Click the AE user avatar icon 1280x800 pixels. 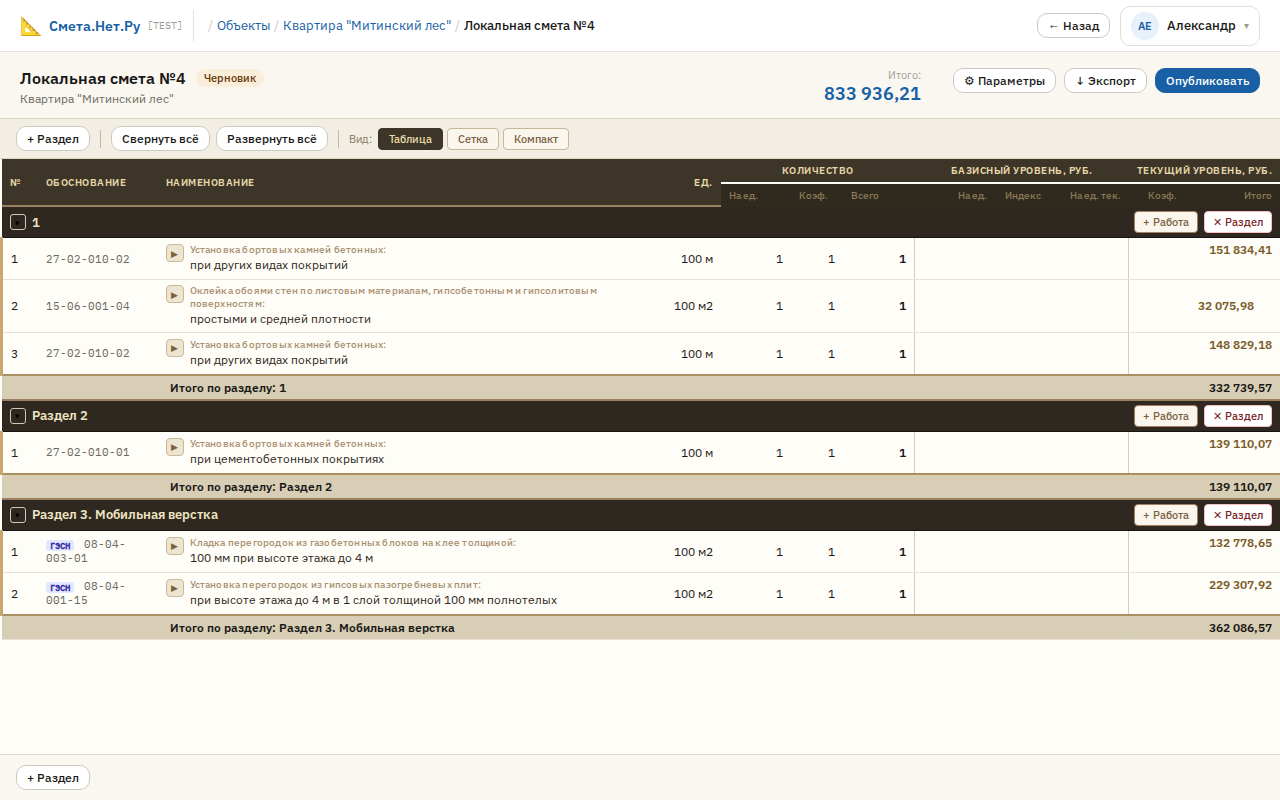(x=1145, y=26)
